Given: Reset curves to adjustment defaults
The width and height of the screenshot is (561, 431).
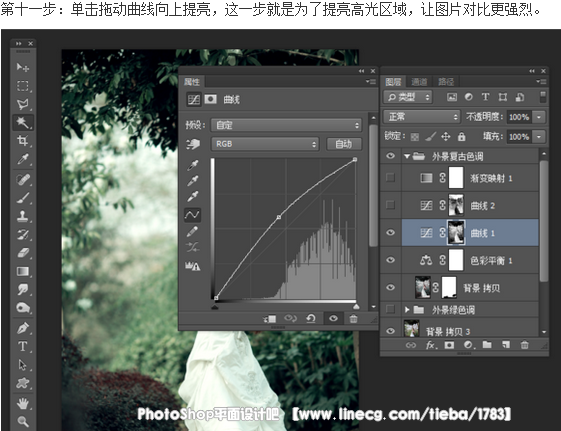Looking at the screenshot, I should click(x=311, y=318).
